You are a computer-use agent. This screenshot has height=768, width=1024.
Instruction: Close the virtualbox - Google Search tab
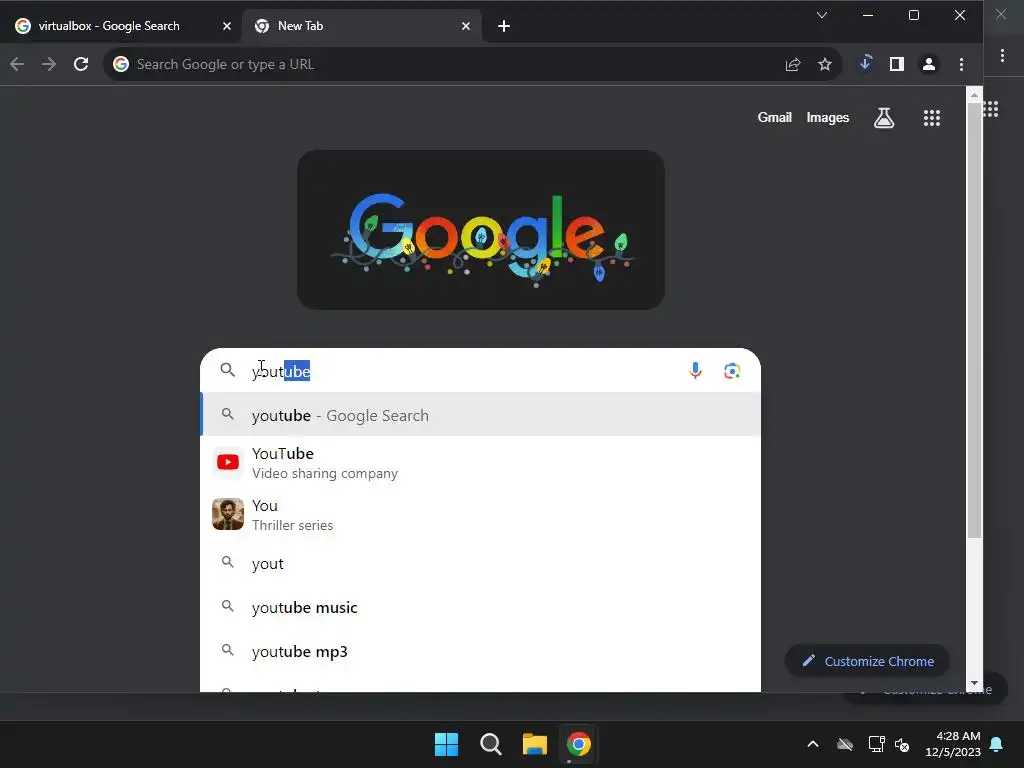227,26
